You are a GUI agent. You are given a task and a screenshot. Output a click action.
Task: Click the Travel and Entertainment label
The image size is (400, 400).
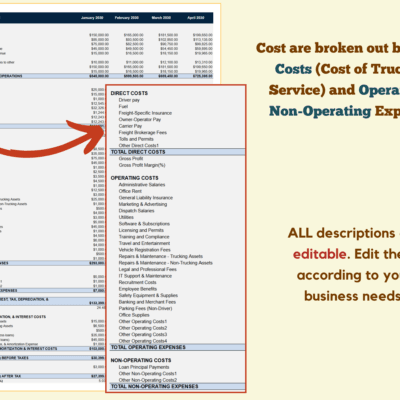(x=144, y=243)
